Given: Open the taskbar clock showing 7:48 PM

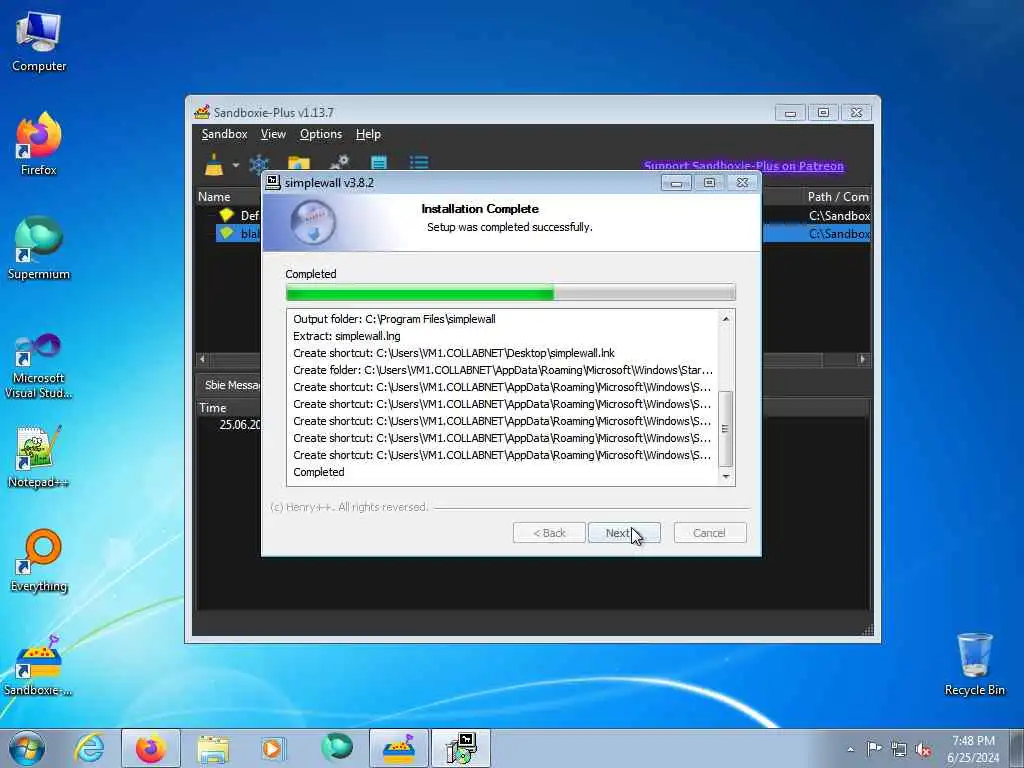Looking at the screenshot, I should 973,749.
